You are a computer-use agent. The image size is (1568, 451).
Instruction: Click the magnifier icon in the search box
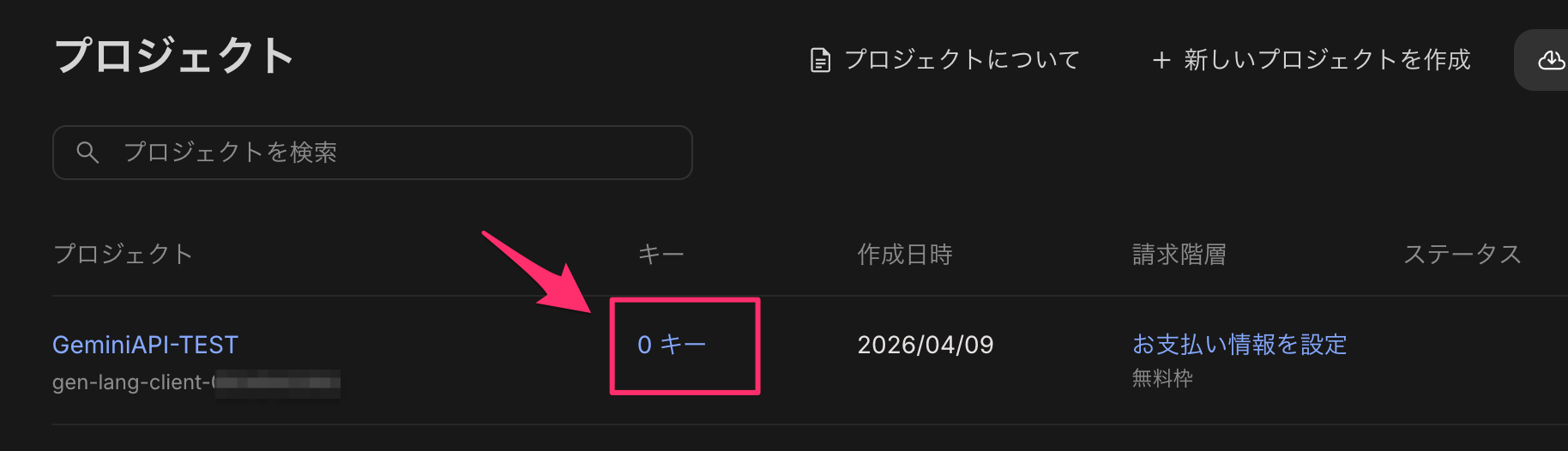pyautogui.click(x=87, y=153)
